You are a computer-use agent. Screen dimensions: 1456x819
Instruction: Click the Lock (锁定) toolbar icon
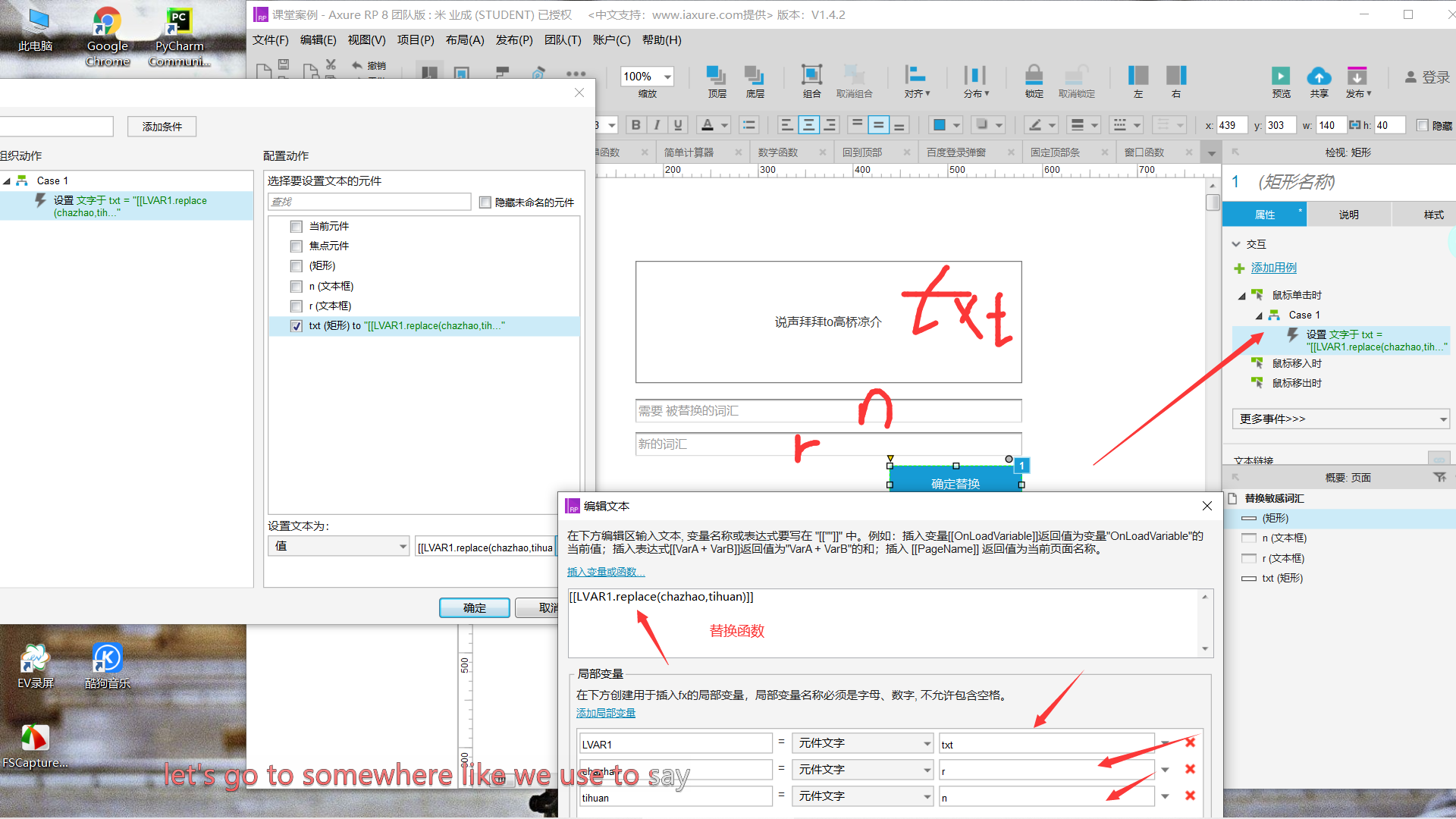click(1034, 75)
